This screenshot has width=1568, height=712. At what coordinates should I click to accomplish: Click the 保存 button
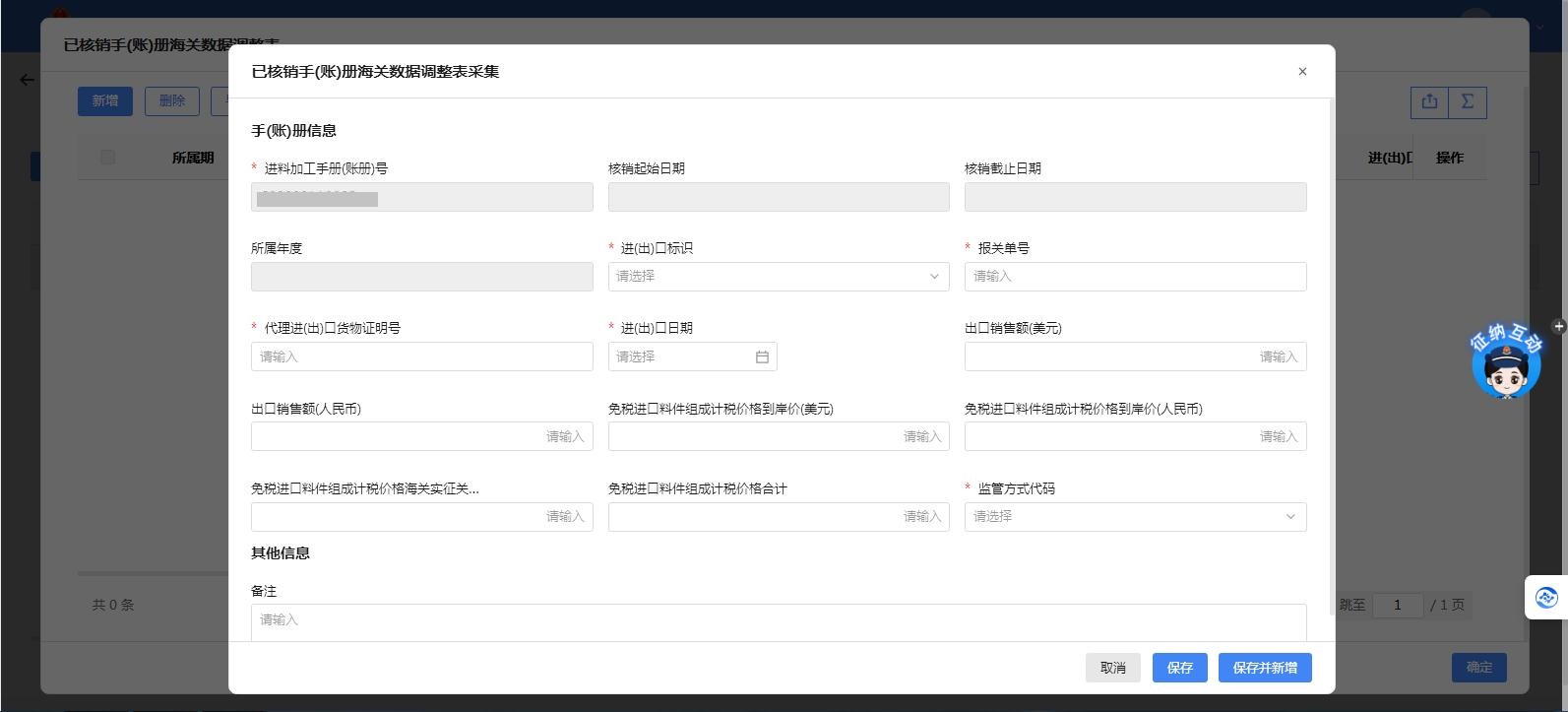(x=1179, y=668)
